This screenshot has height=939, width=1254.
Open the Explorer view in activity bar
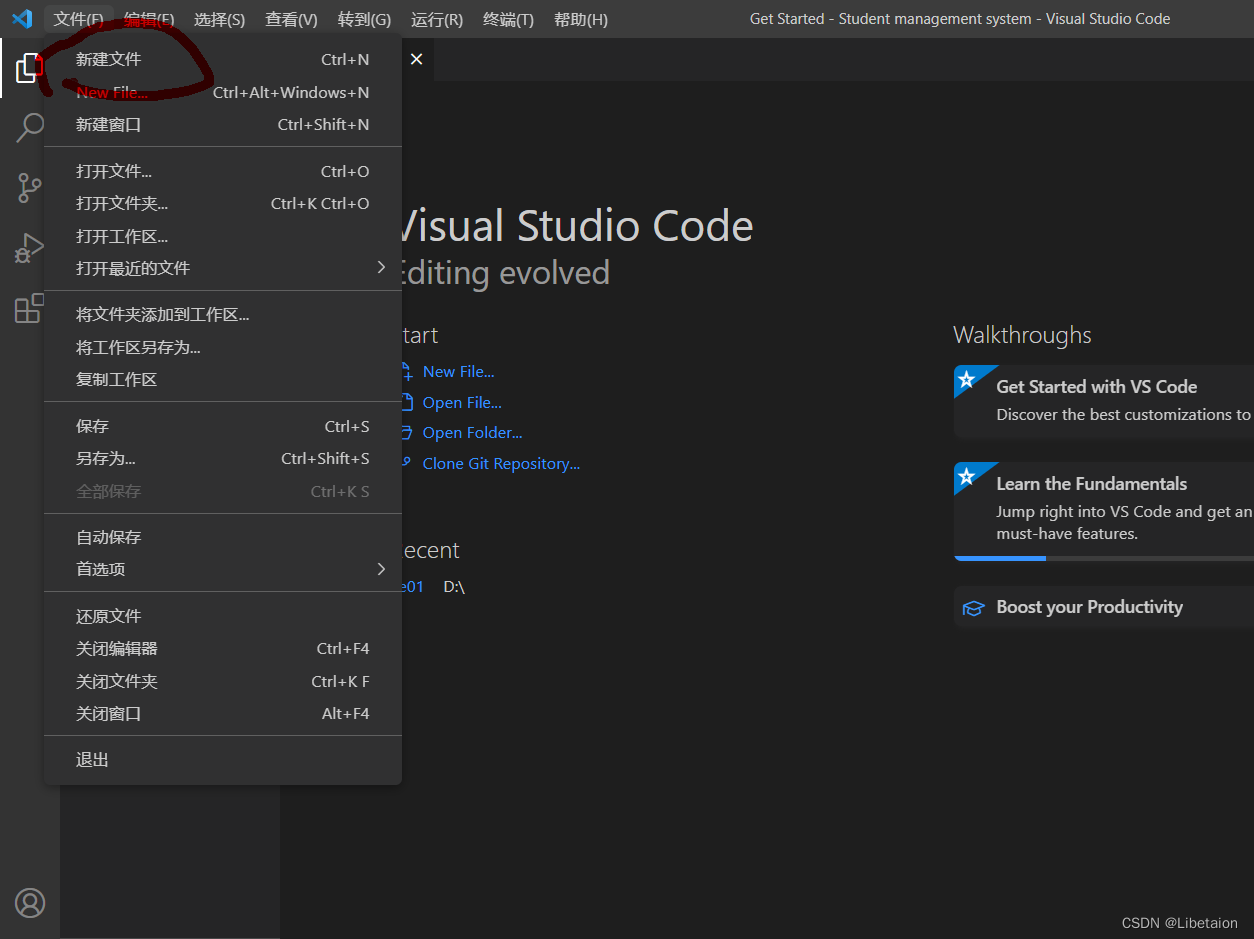29,68
